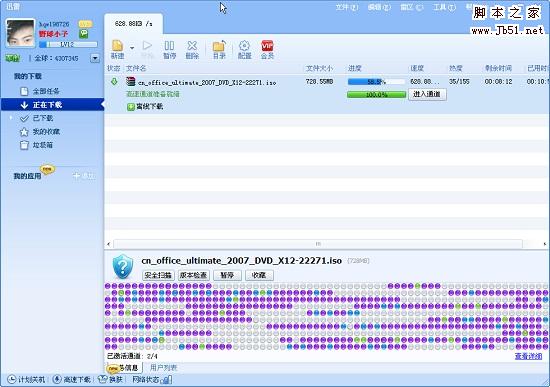Open the 编辑 menu
The height and width of the screenshot is (387, 550).
point(379,7)
